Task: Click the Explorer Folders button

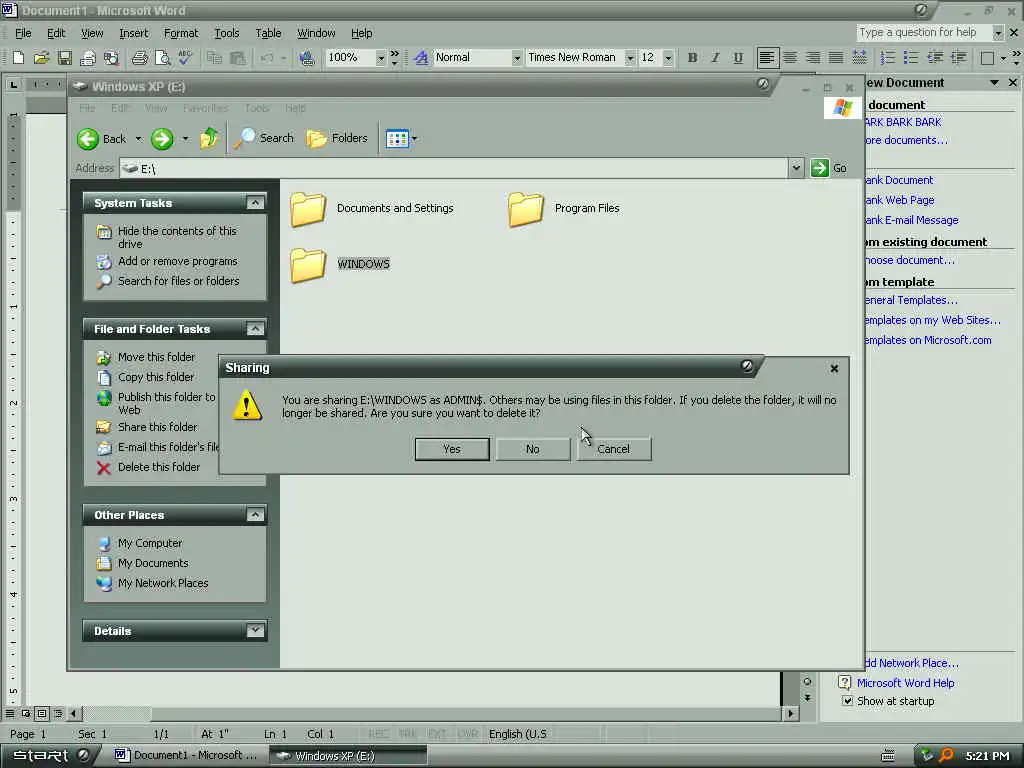Action: point(337,138)
